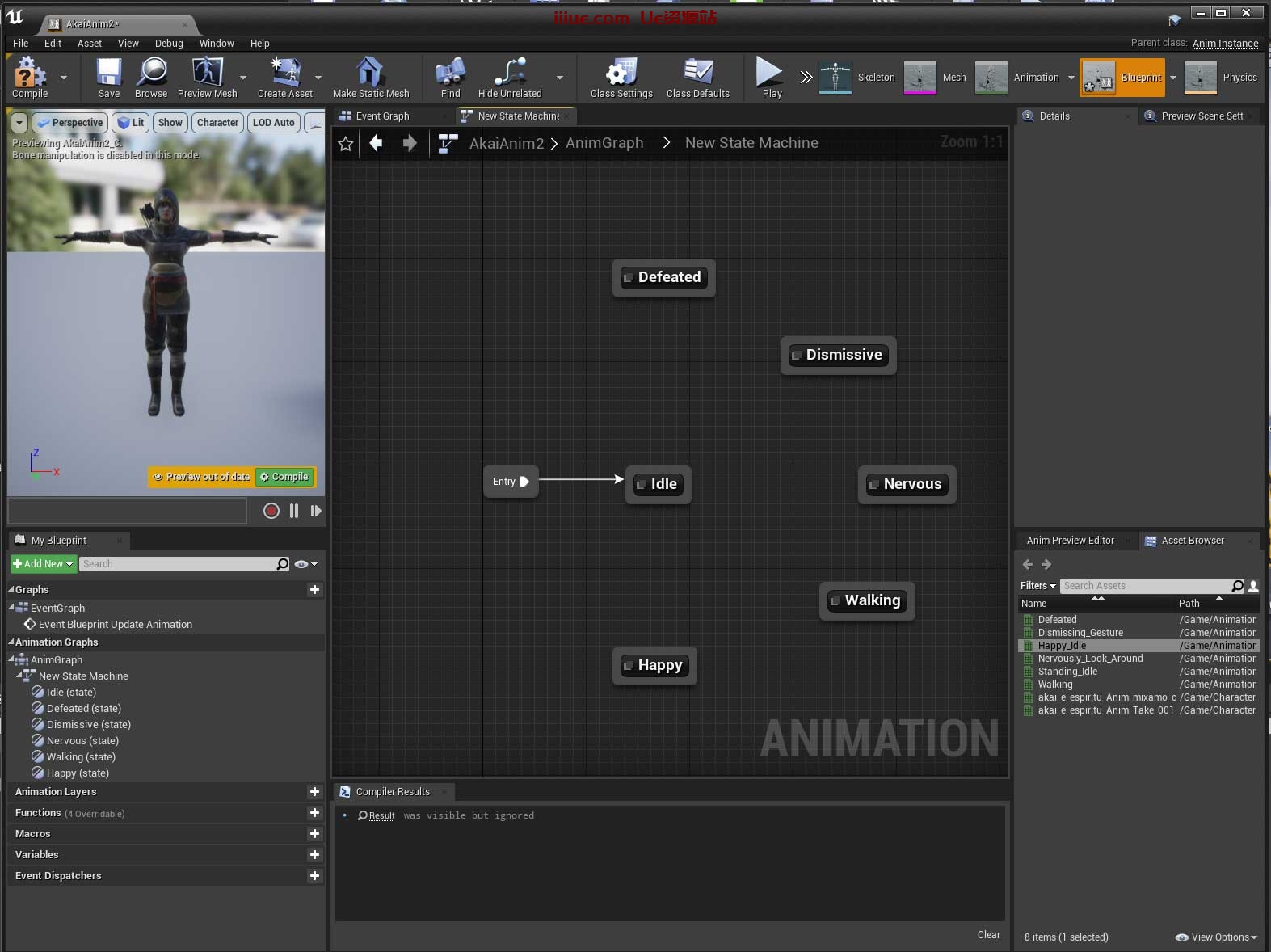Open Browse in the toolbar
This screenshot has width=1271, height=952.
pyautogui.click(x=151, y=74)
